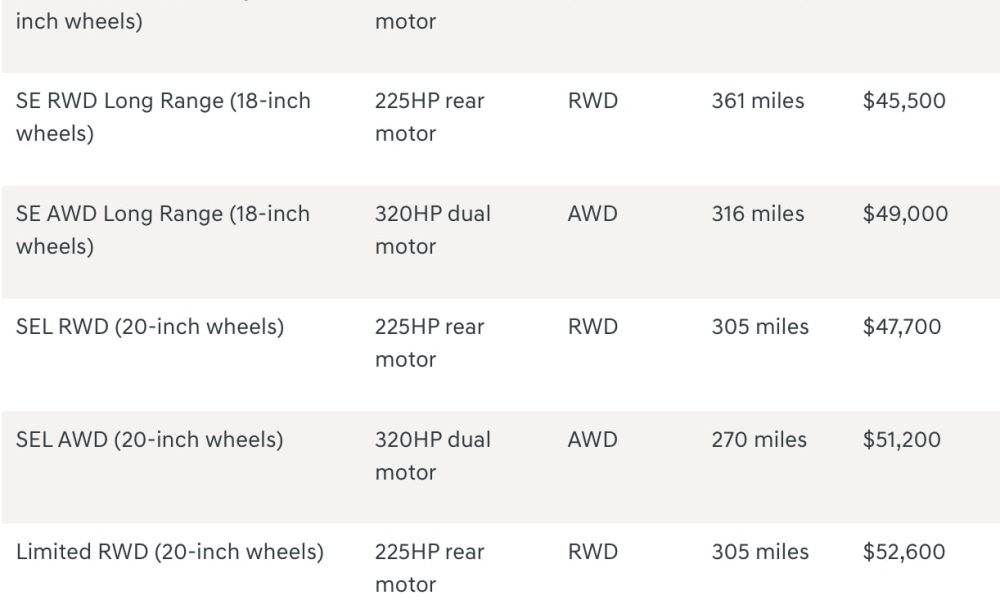
Task: Click the RWD drivetrain cell in SE RWD row
Action: [x=592, y=101]
